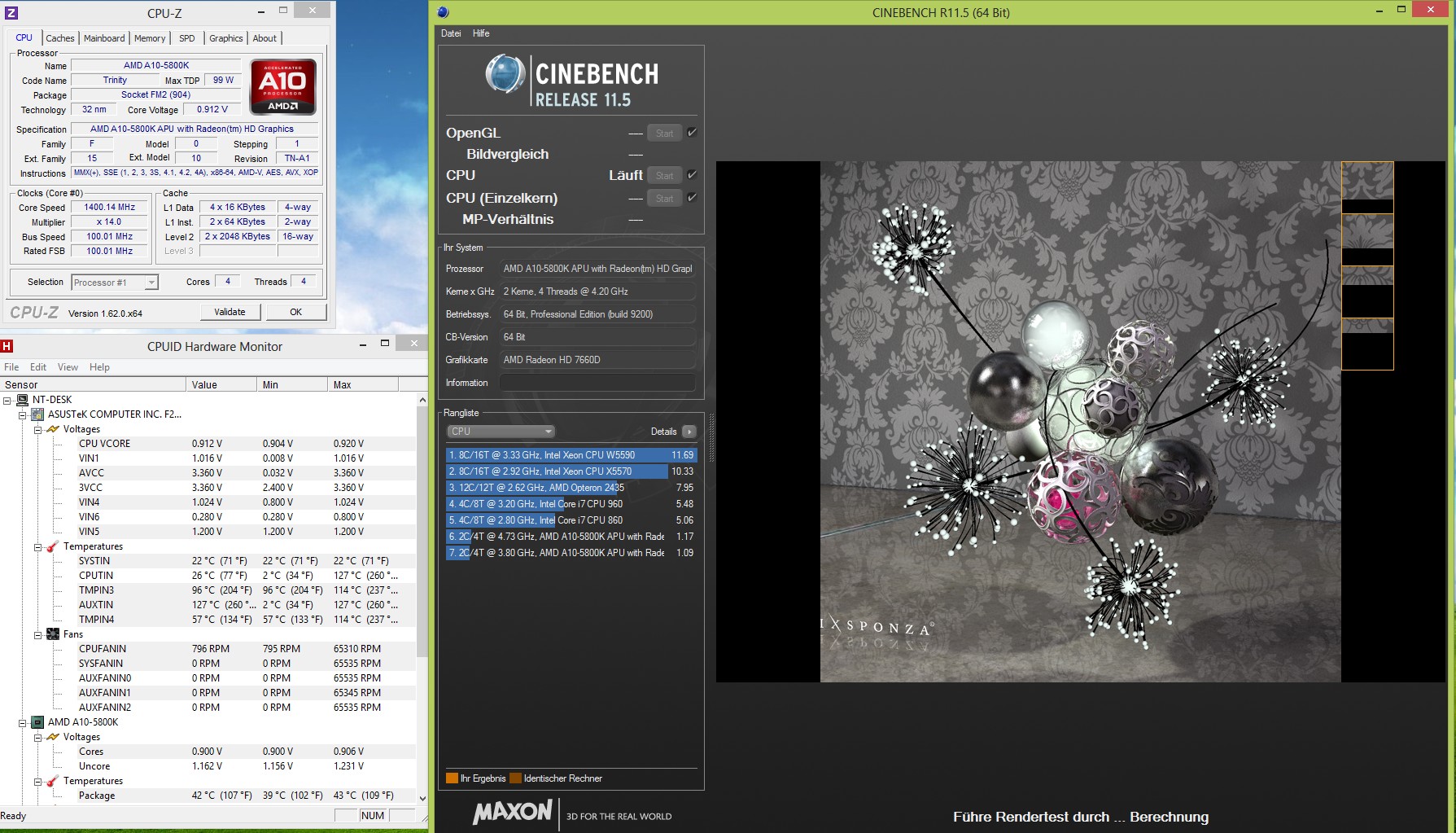Viewport: 1456px width, 833px height.
Task: Collapse the Fans group
Action: tap(37, 635)
